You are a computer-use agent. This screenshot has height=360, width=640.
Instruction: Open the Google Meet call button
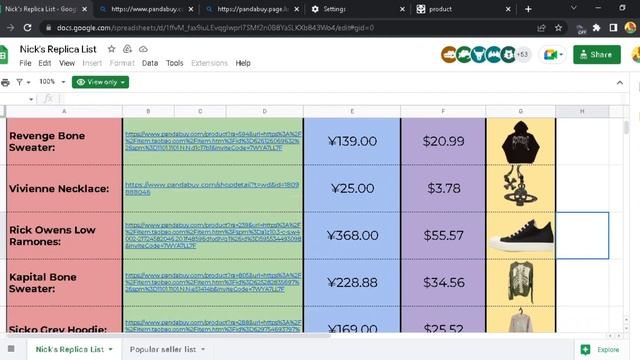point(553,54)
